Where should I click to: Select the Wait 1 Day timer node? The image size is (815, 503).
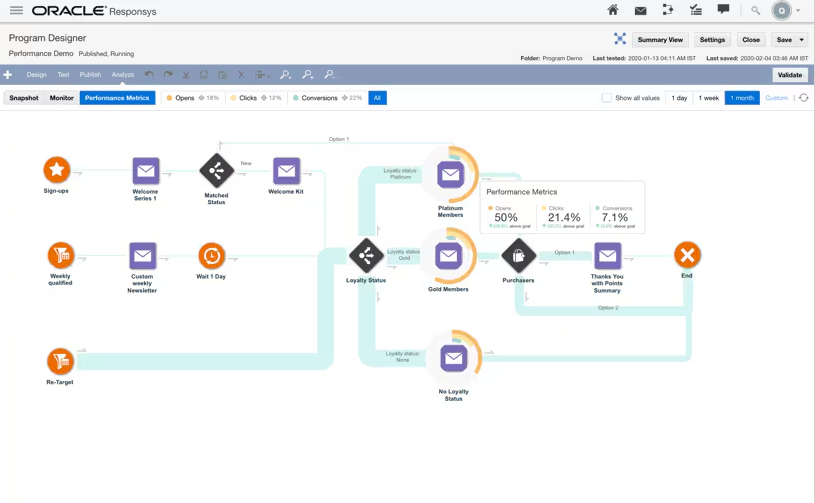(211, 255)
